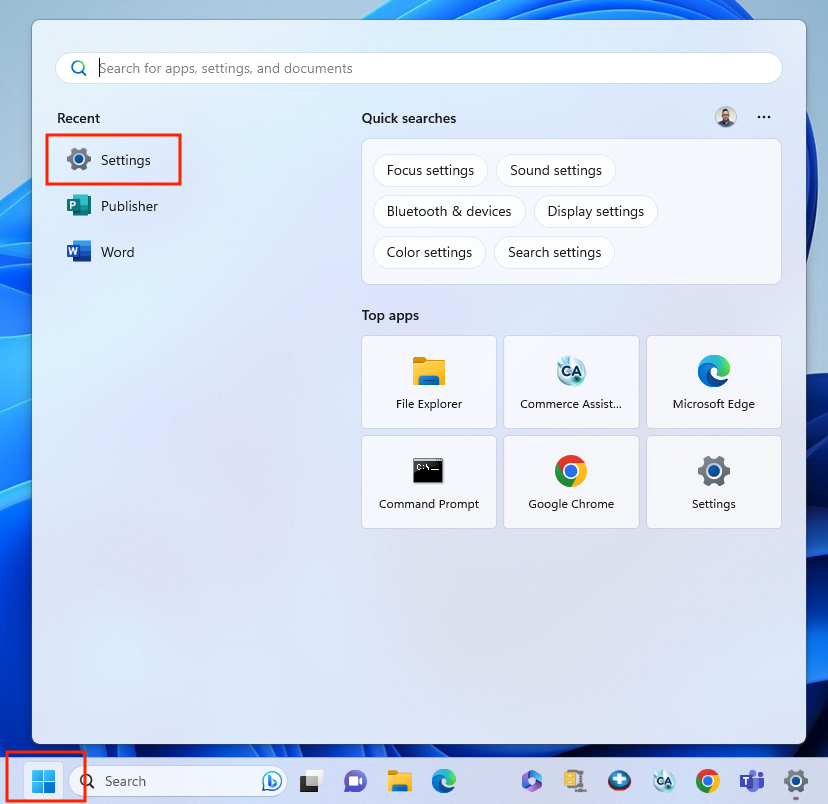This screenshot has width=828, height=804.
Task: Open Commerce Assistant from Top apps
Action: (x=571, y=381)
